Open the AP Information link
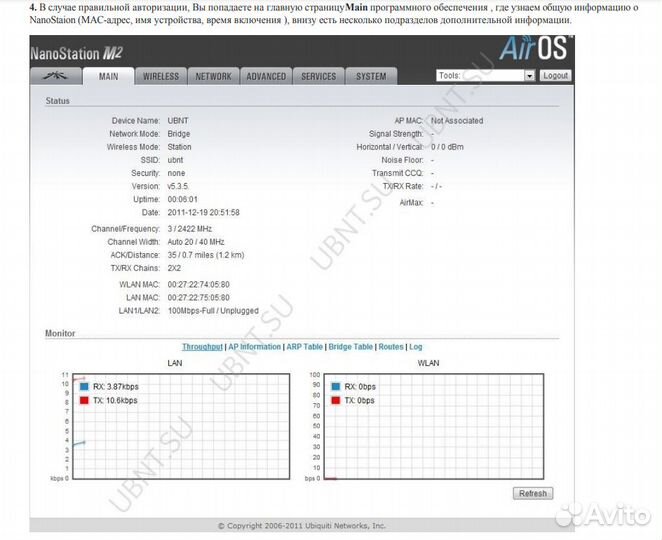The height and width of the screenshot is (540, 662). tap(255, 347)
